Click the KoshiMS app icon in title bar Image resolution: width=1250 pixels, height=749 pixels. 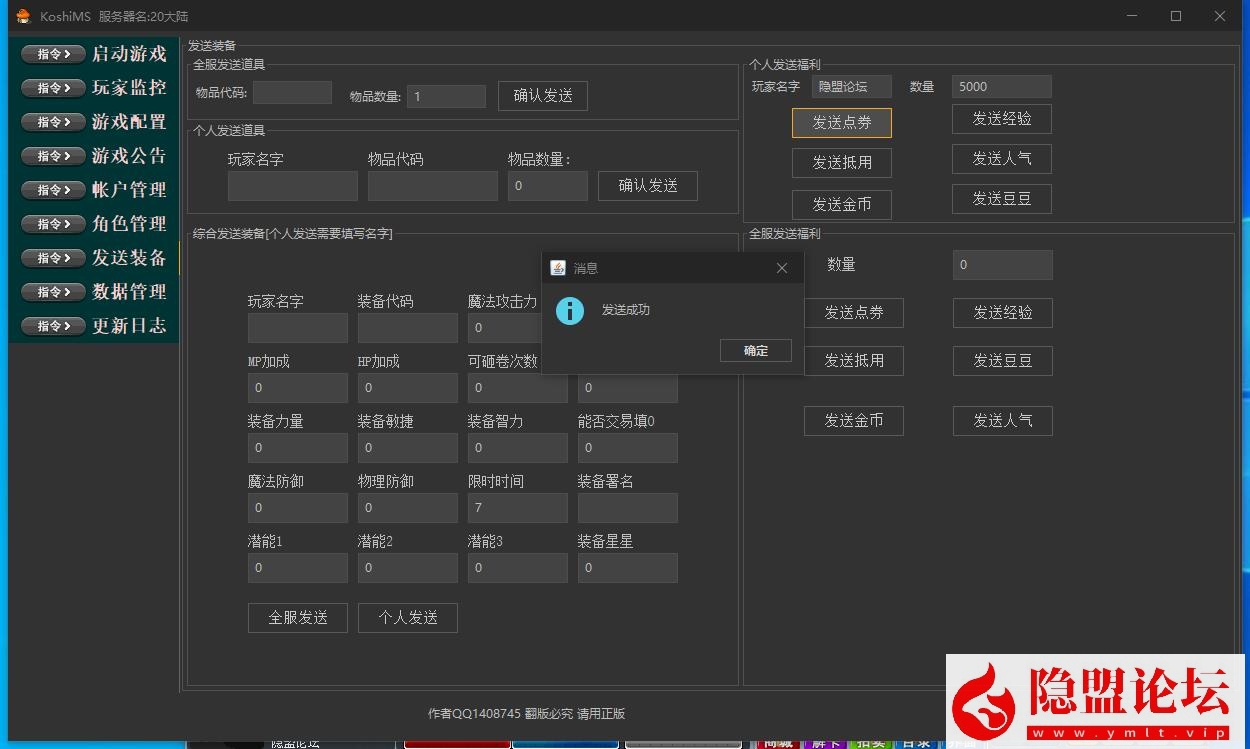click(x=23, y=16)
